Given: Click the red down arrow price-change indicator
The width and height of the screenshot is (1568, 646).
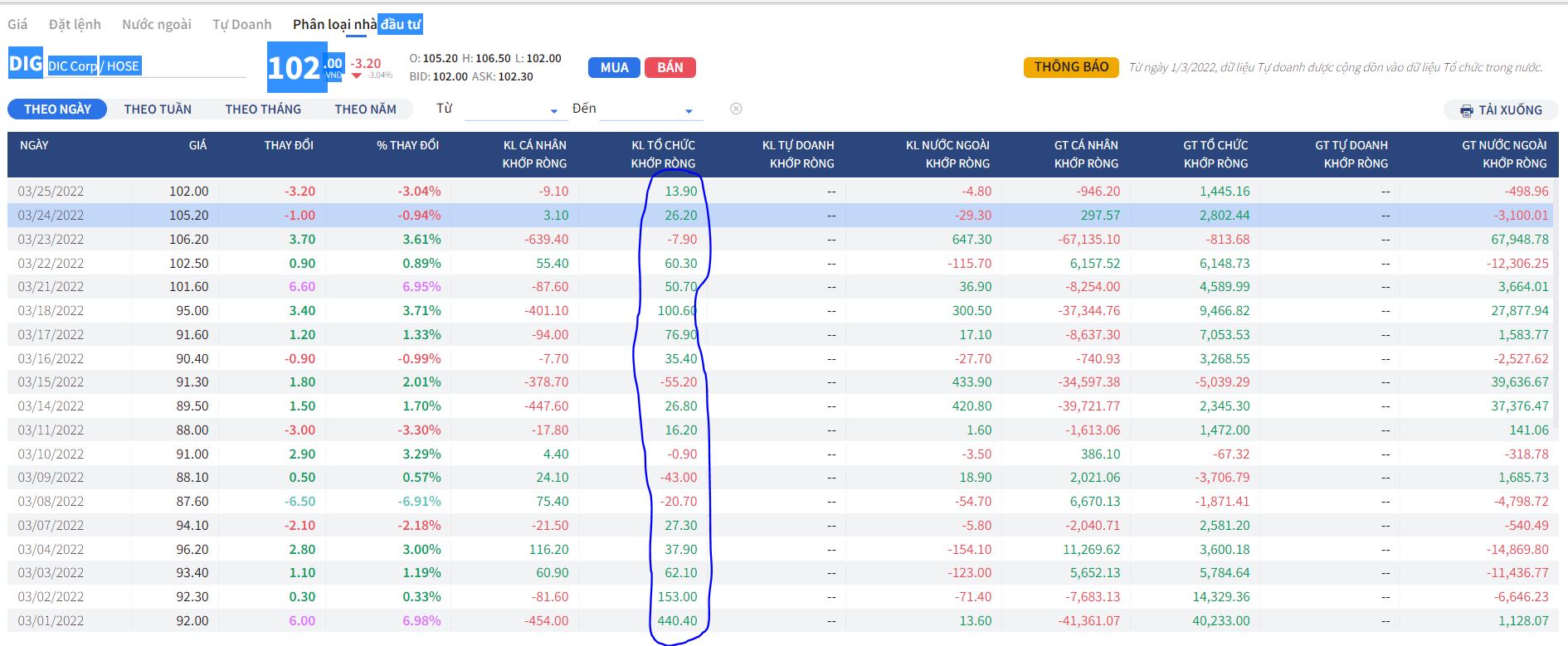Looking at the screenshot, I should point(357,76).
